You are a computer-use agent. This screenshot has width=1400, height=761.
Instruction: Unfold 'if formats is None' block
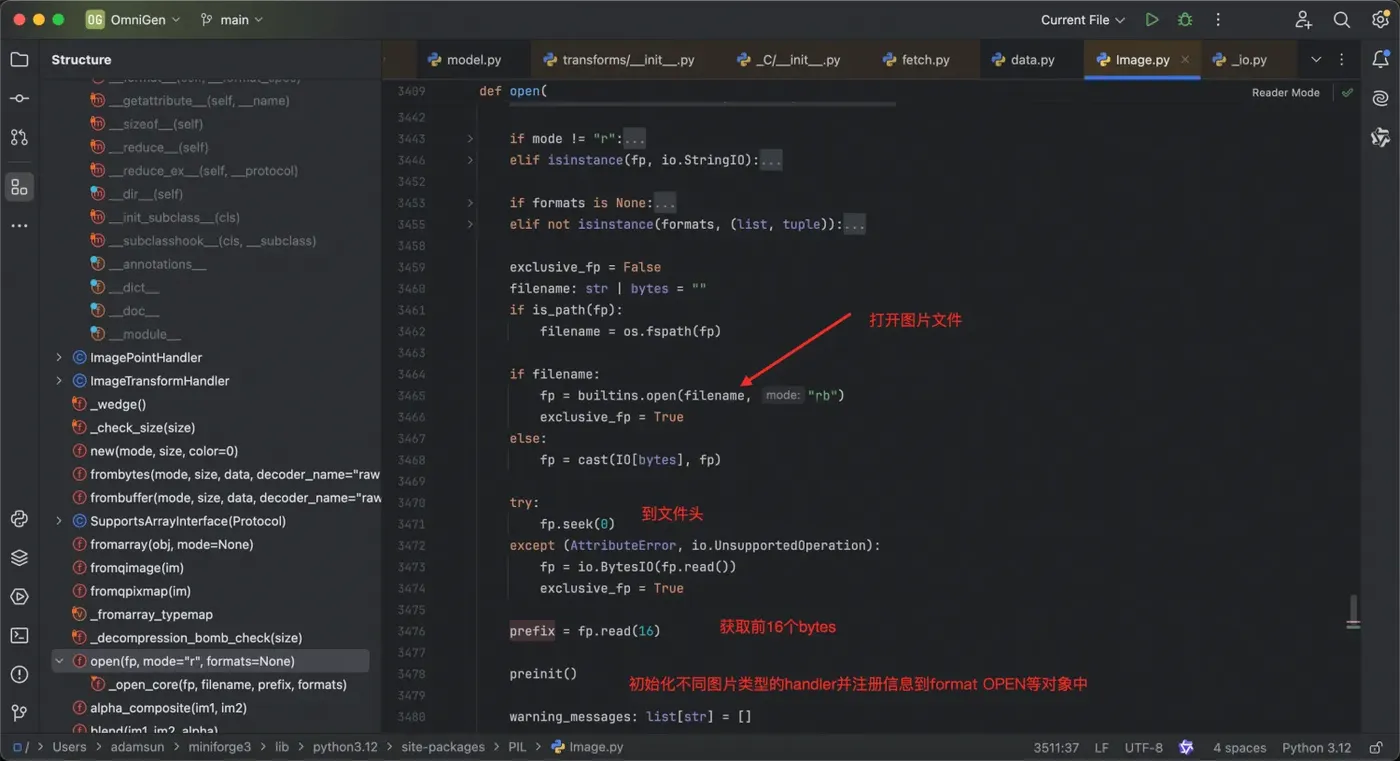470,203
